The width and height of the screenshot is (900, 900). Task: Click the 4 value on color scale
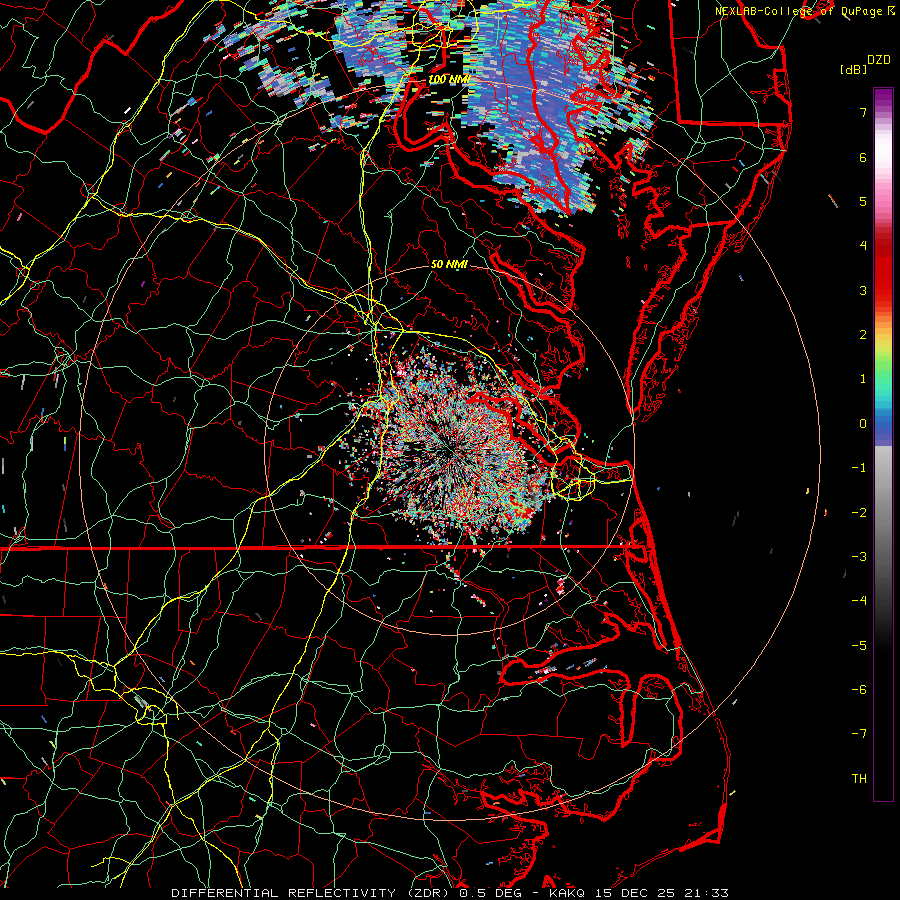tap(863, 246)
